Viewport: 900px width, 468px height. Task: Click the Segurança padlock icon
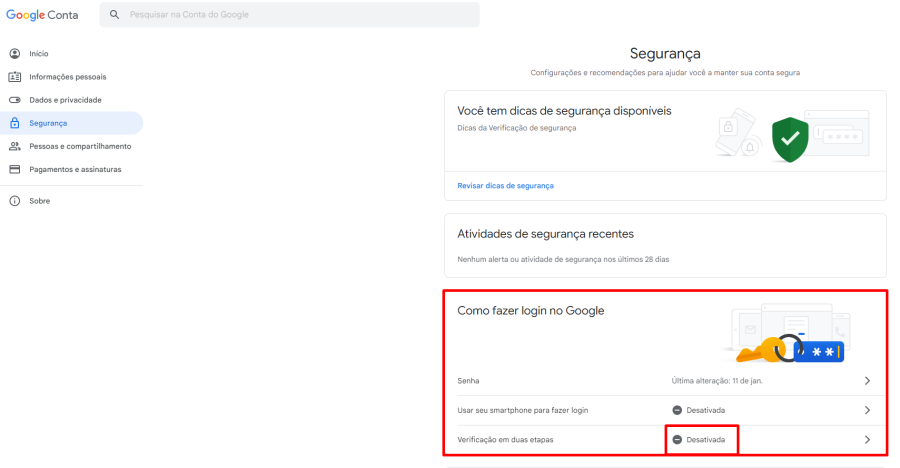[x=14, y=123]
